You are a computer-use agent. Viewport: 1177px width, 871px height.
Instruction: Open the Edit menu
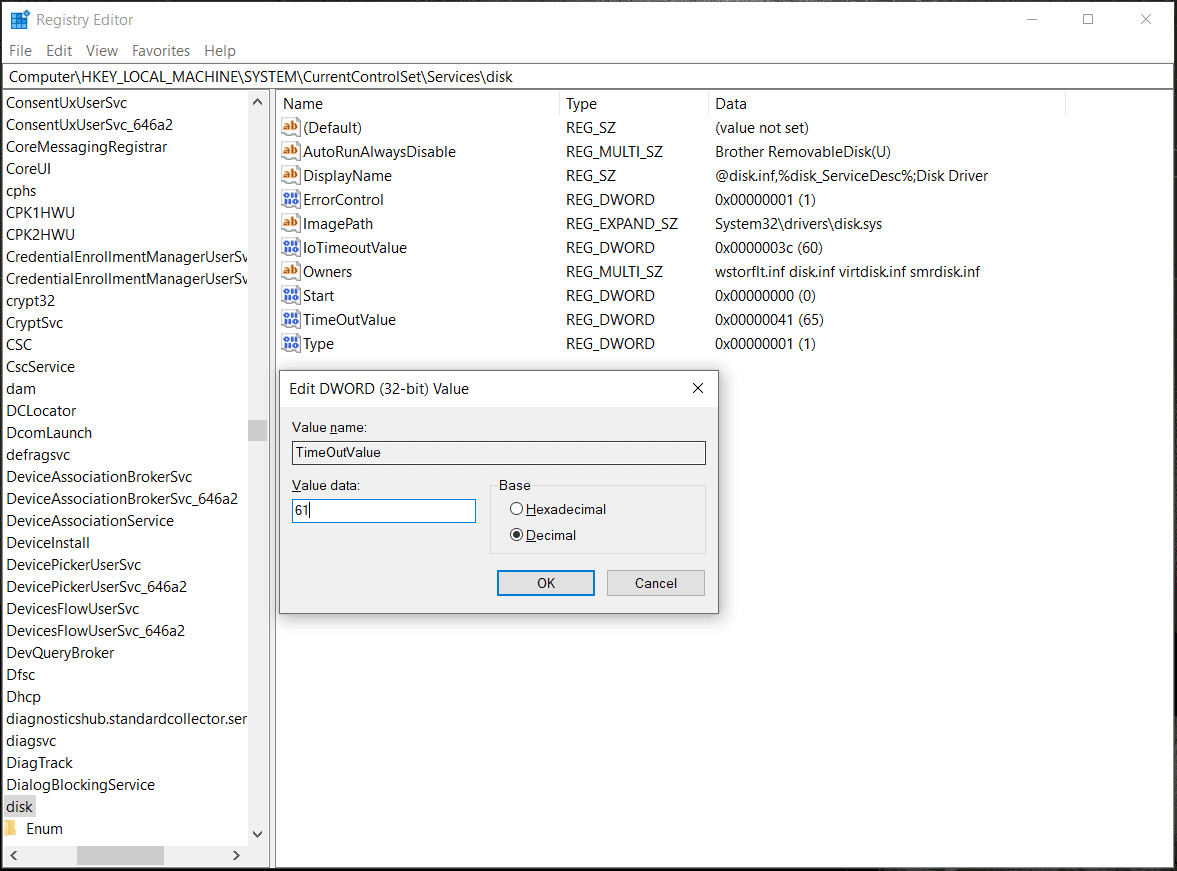pos(58,50)
